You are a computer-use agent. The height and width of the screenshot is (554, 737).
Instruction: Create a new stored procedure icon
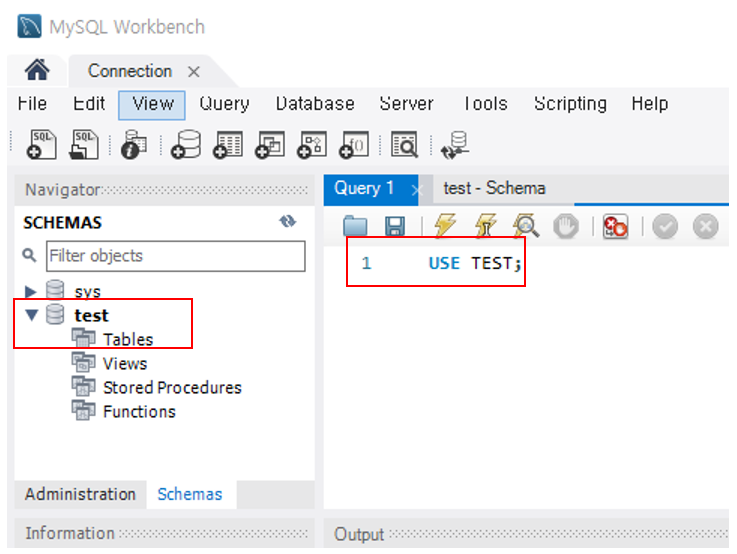[313, 145]
